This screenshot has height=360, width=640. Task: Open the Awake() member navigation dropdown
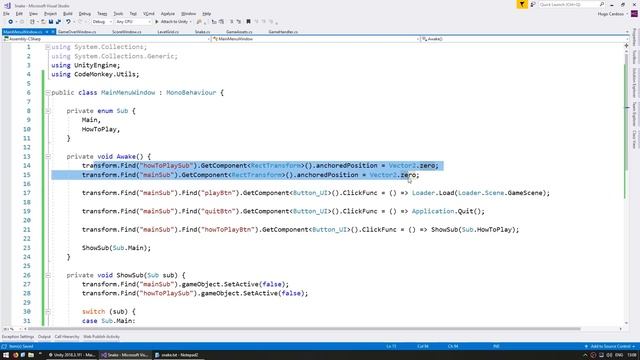click(x=526, y=39)
